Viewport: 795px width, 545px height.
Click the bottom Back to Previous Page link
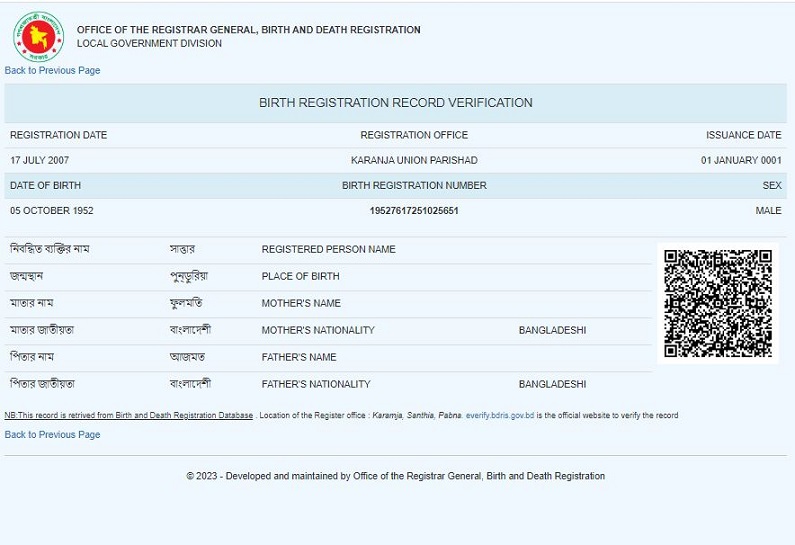[x=52, y=435]
